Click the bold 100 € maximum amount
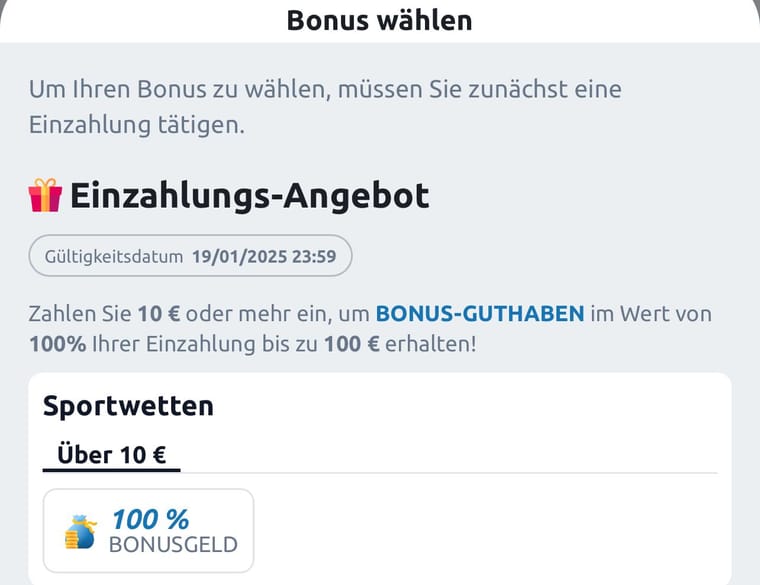760x585 pixels. coord(352,344)
